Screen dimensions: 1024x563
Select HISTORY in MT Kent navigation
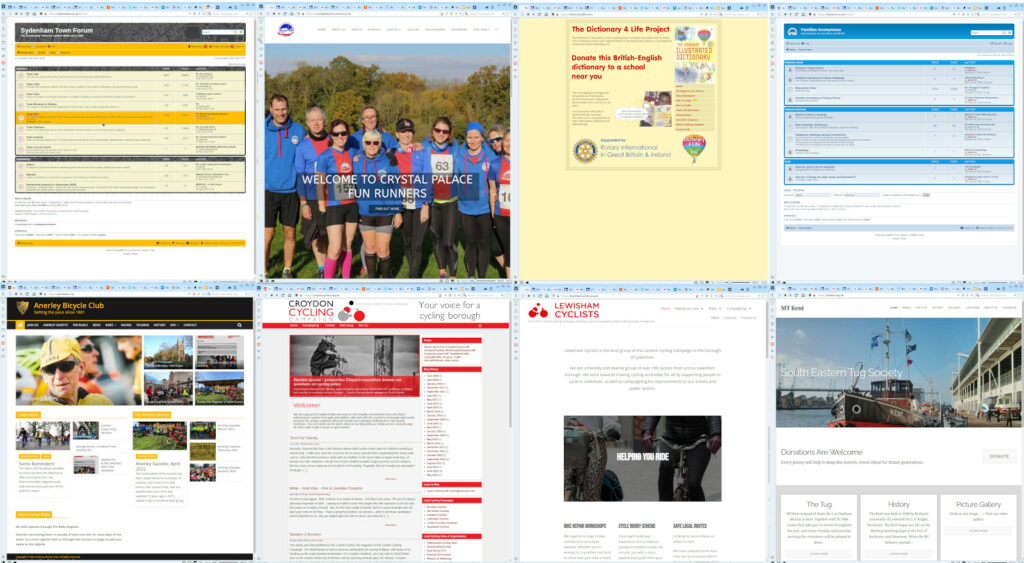click(x=938, y=308)
